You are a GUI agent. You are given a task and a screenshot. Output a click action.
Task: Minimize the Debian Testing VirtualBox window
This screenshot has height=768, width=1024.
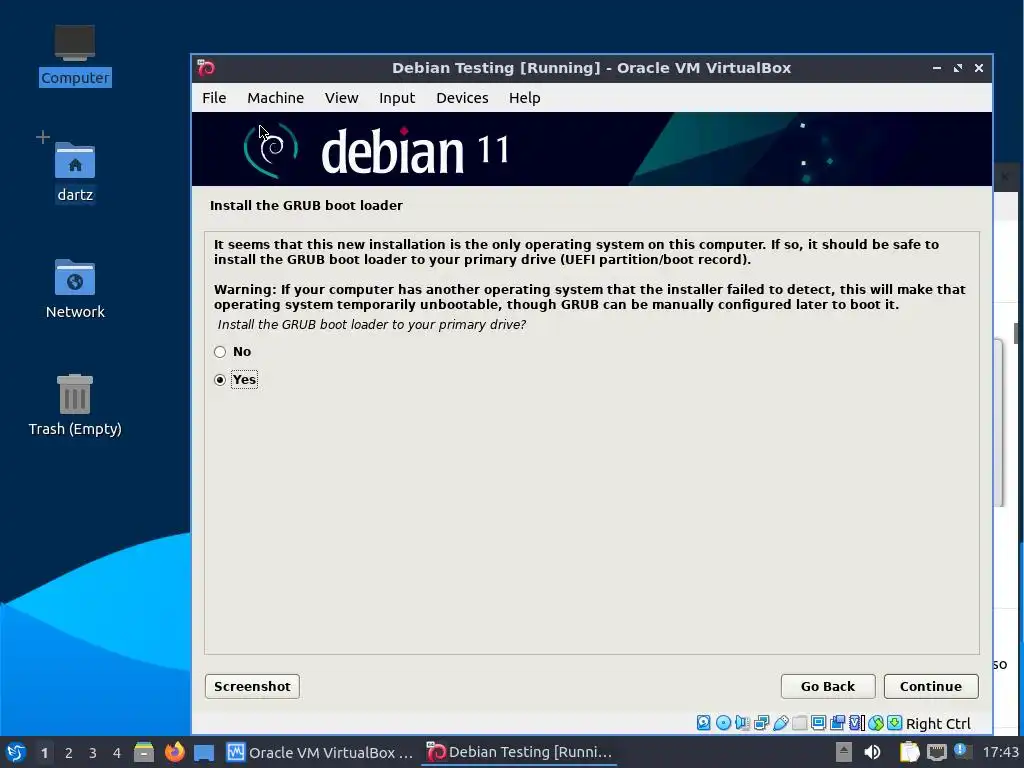(x=936, y=68)
